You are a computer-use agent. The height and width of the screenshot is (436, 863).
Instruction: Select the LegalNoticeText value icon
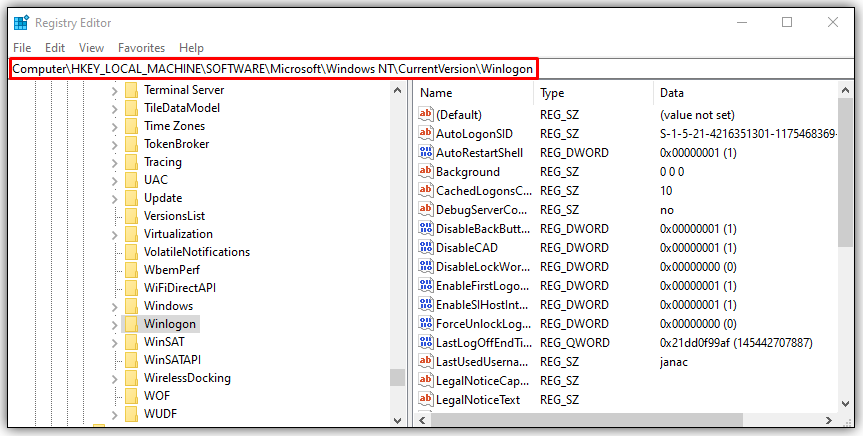(x=426, y=400)
